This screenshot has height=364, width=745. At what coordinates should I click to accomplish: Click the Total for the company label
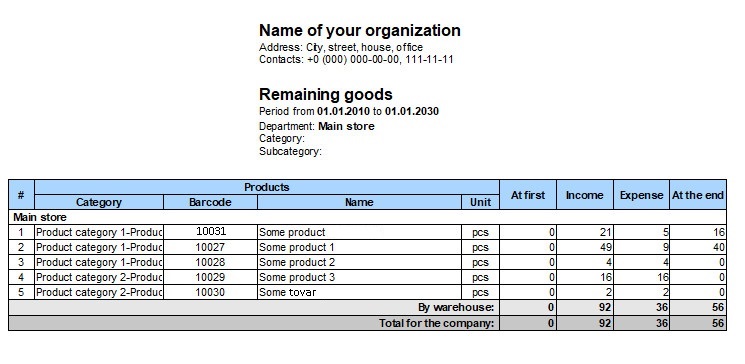pos(436,323)
